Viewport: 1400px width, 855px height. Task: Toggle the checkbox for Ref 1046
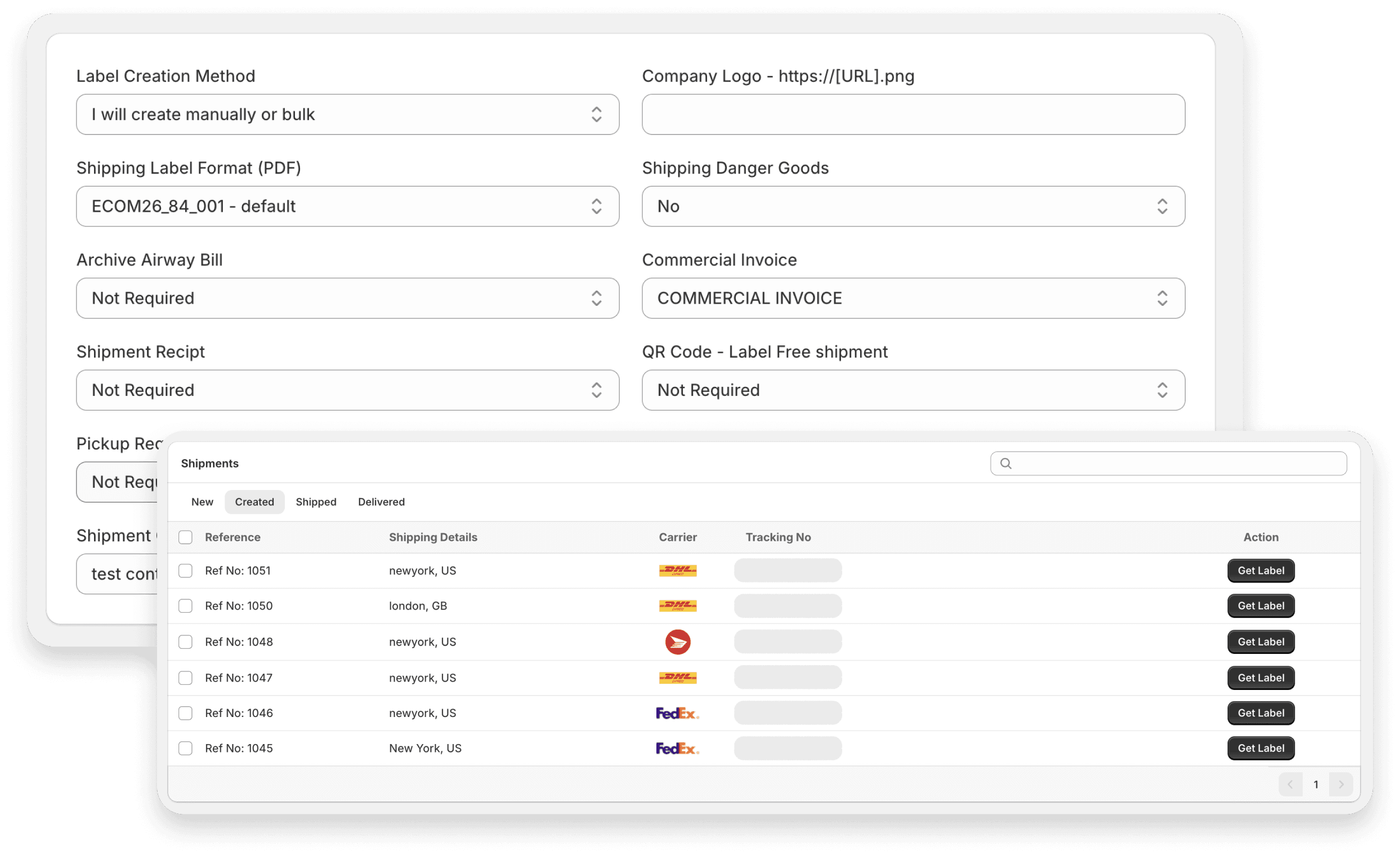[188, 713]
